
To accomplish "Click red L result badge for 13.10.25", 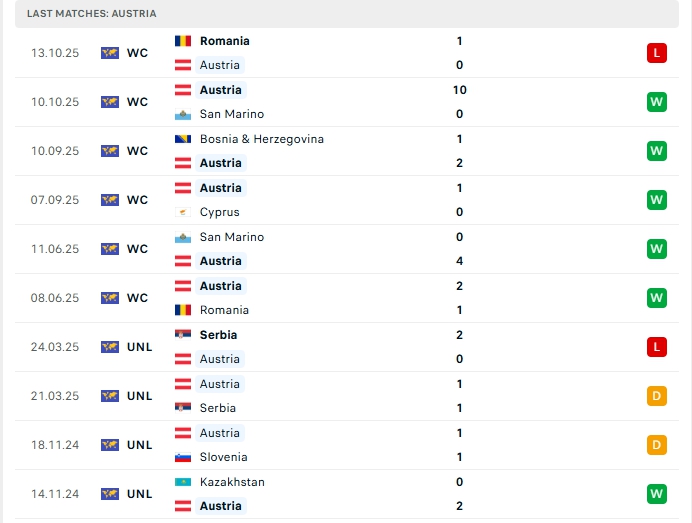I will tap(656, 53).
